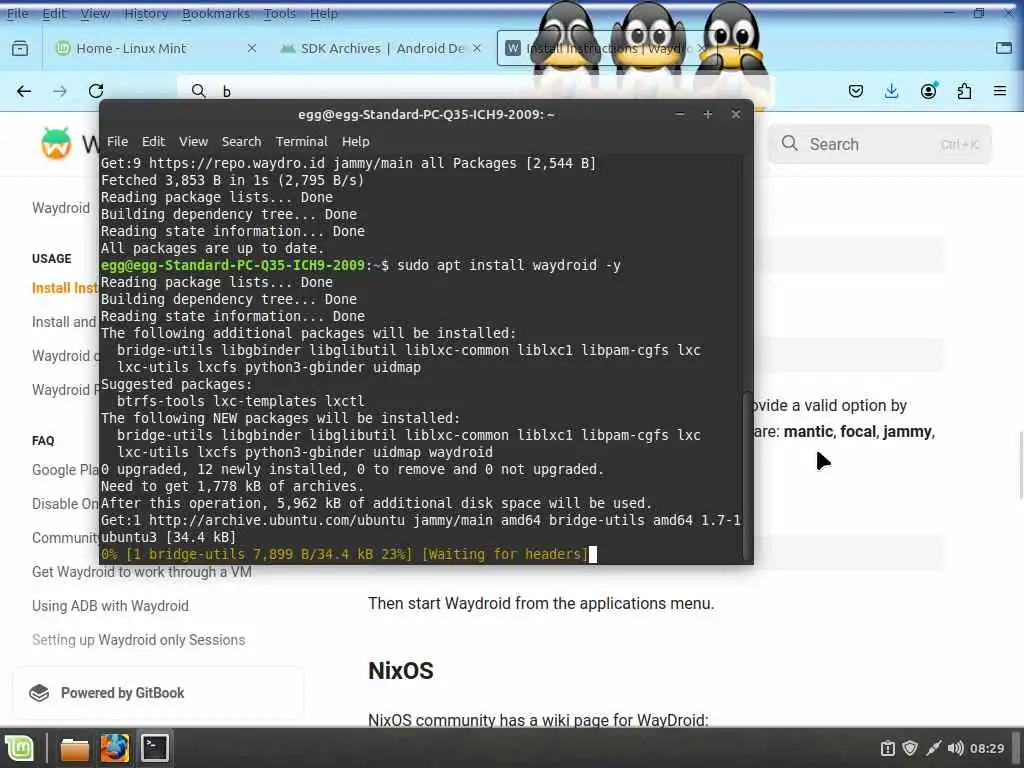Switch to Home - Linux Mint tab
This screenshot has width=1024, height=768.
click(154, 48)
